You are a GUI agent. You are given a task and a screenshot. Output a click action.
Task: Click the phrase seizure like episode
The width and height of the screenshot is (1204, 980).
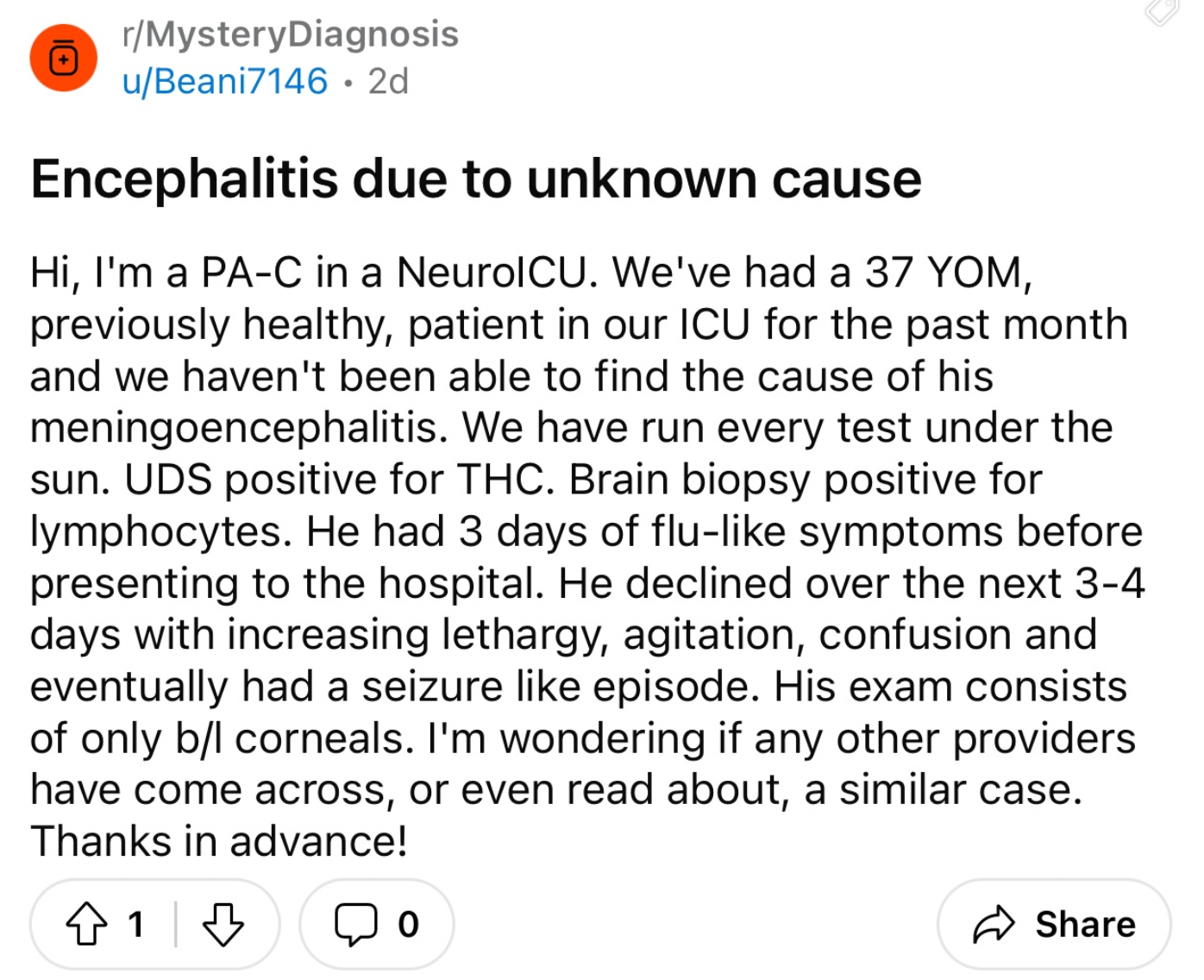(561, 687)
